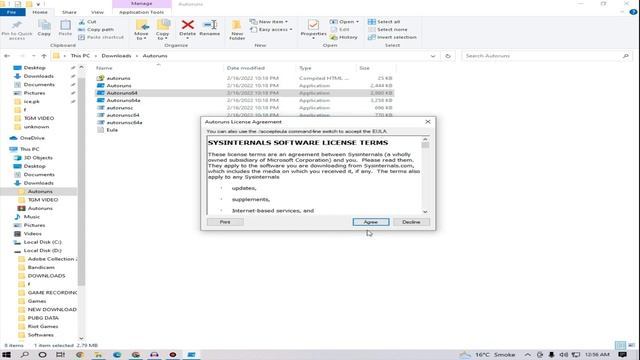The width and height of the screenshot is (640, 360).
Task: Click History in the Open group
Action: [344, 37]
